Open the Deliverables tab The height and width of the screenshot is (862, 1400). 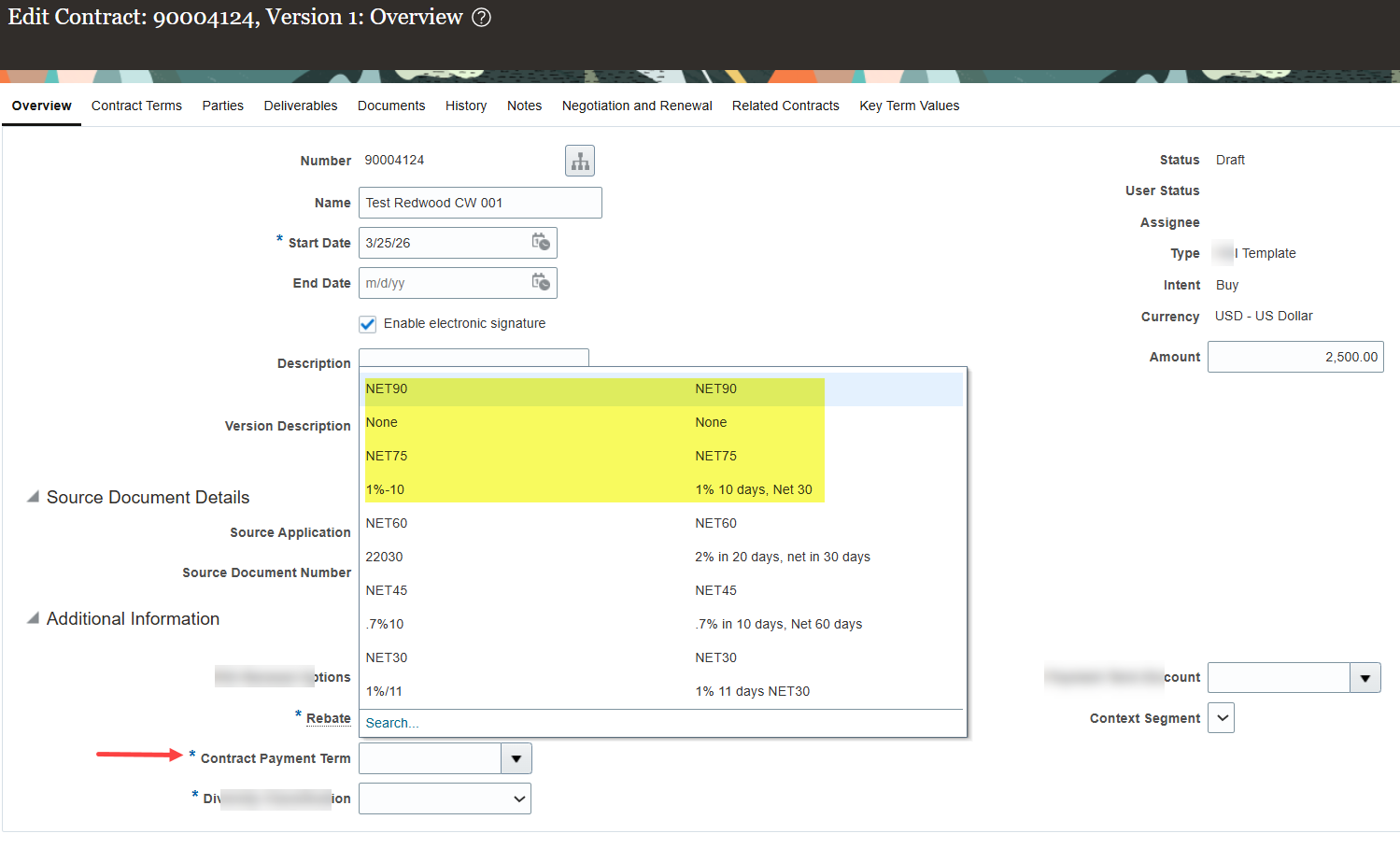[x=301, y=106]
